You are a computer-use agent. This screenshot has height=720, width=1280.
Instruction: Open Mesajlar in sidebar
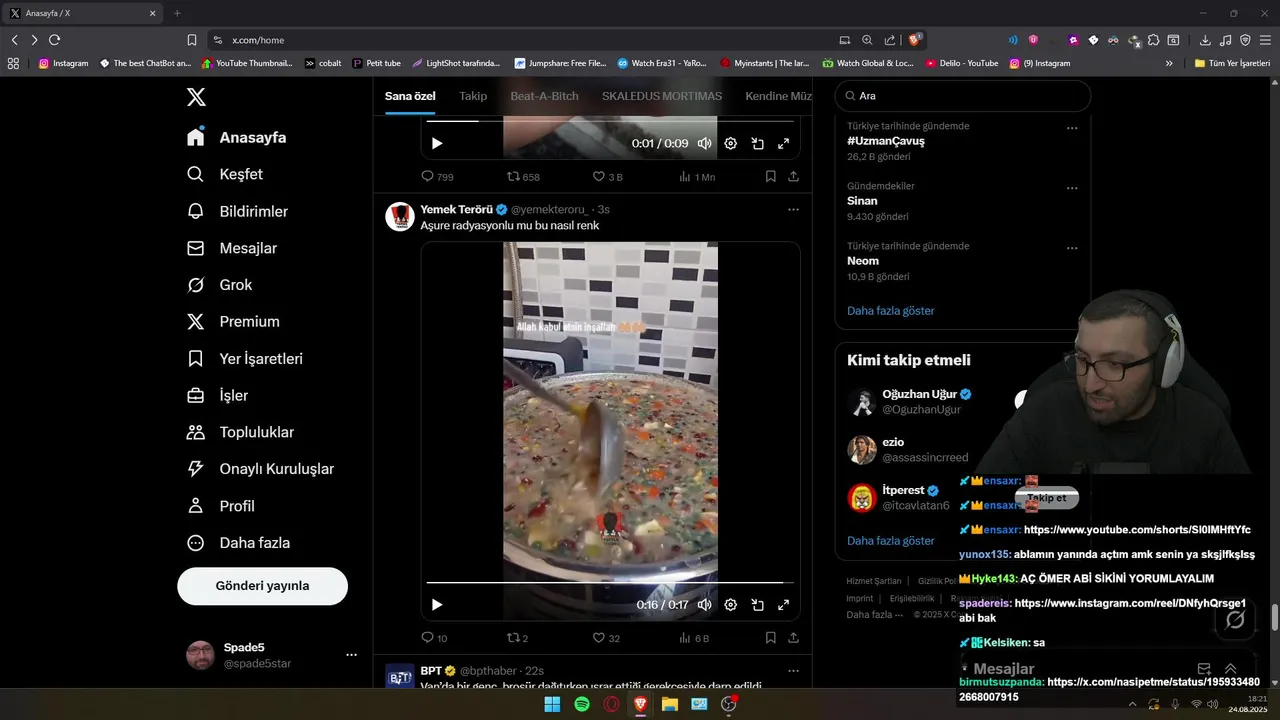tap(232, 248)
